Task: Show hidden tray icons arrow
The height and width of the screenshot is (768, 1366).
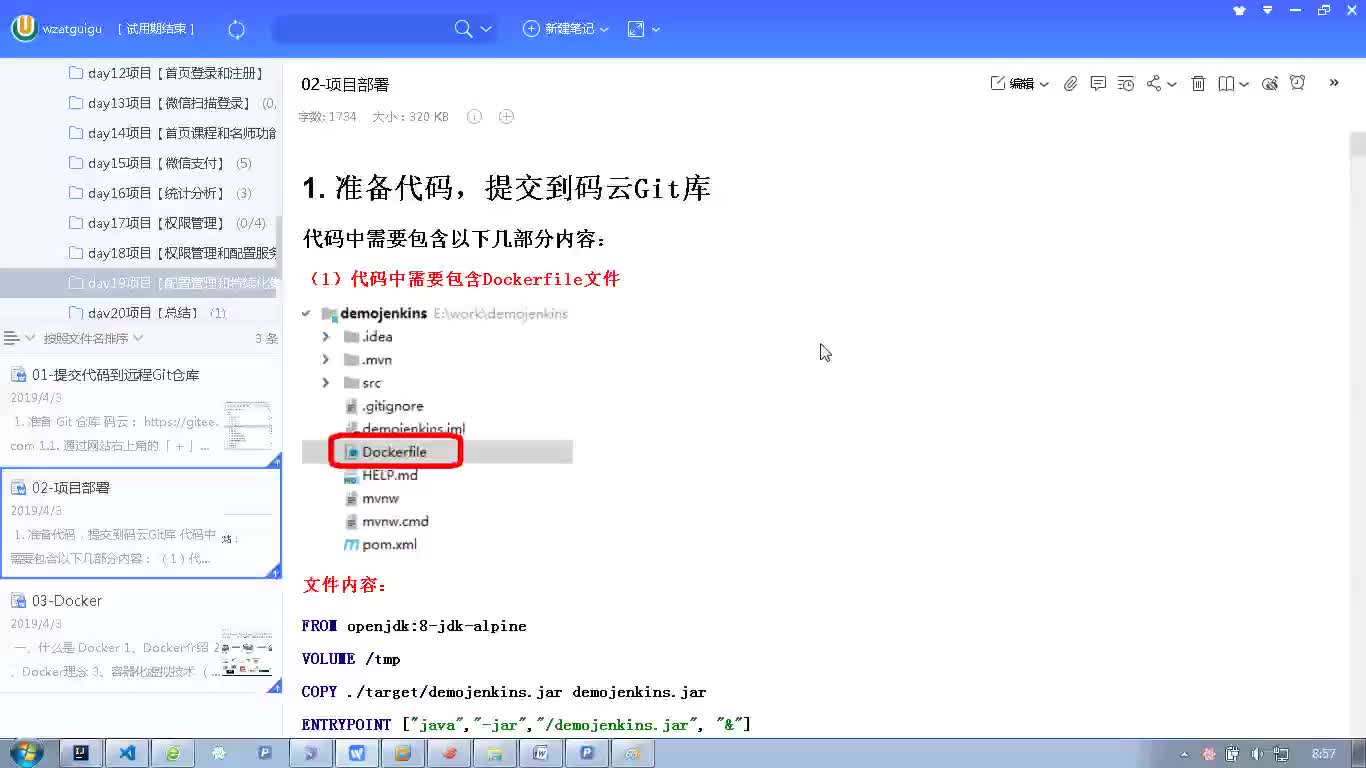Action: (1185, 754)
